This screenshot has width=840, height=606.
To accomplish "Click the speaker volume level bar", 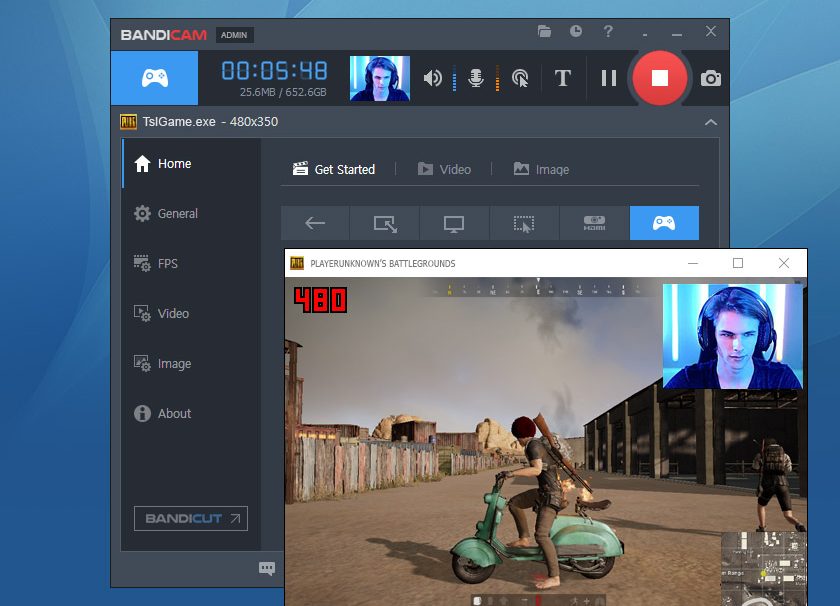I will (x=454, y=78).
